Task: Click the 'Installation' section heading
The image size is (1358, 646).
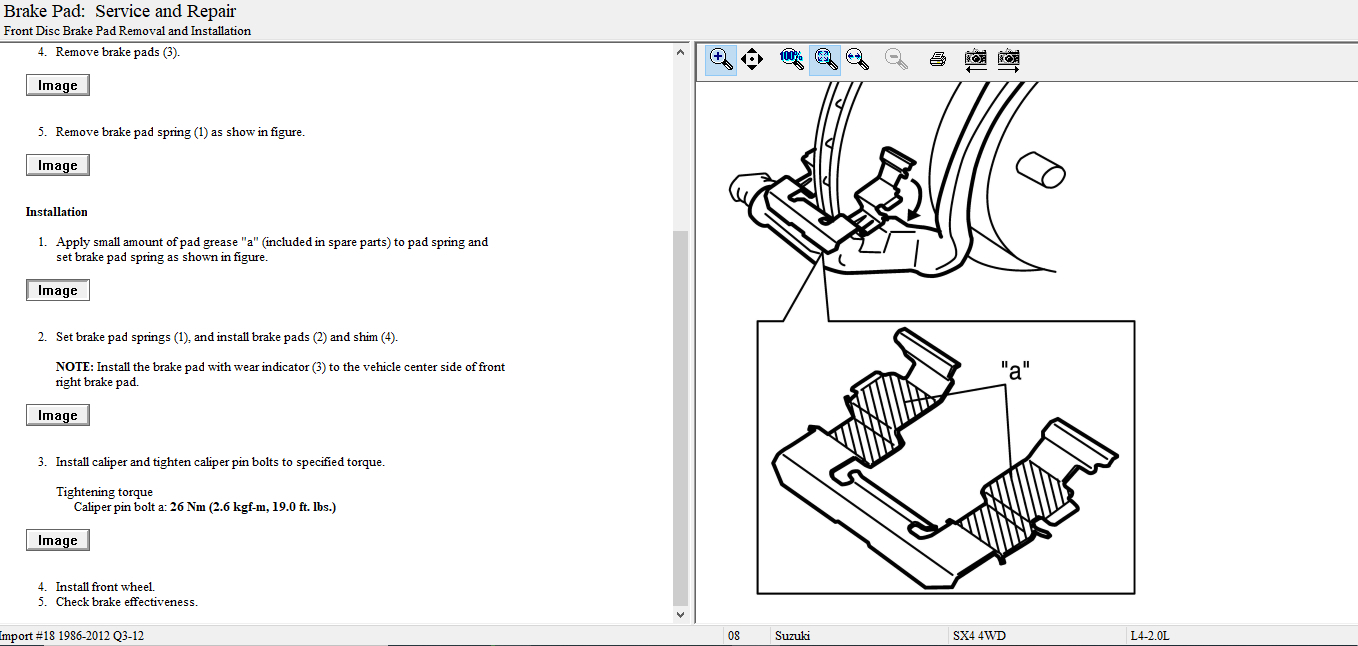Action: 57,212
